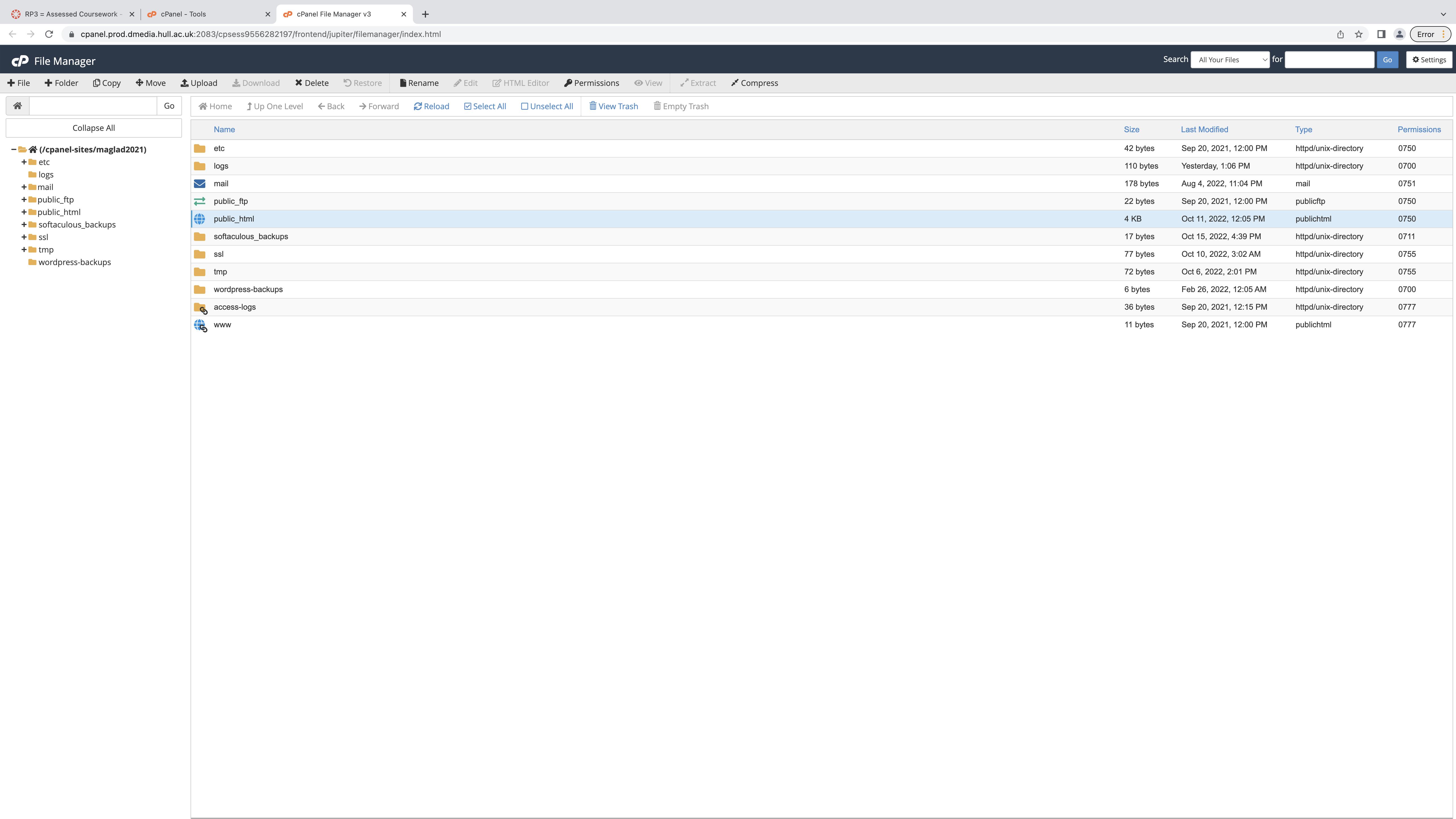Click Reload in navigation bar

(431, 106)
